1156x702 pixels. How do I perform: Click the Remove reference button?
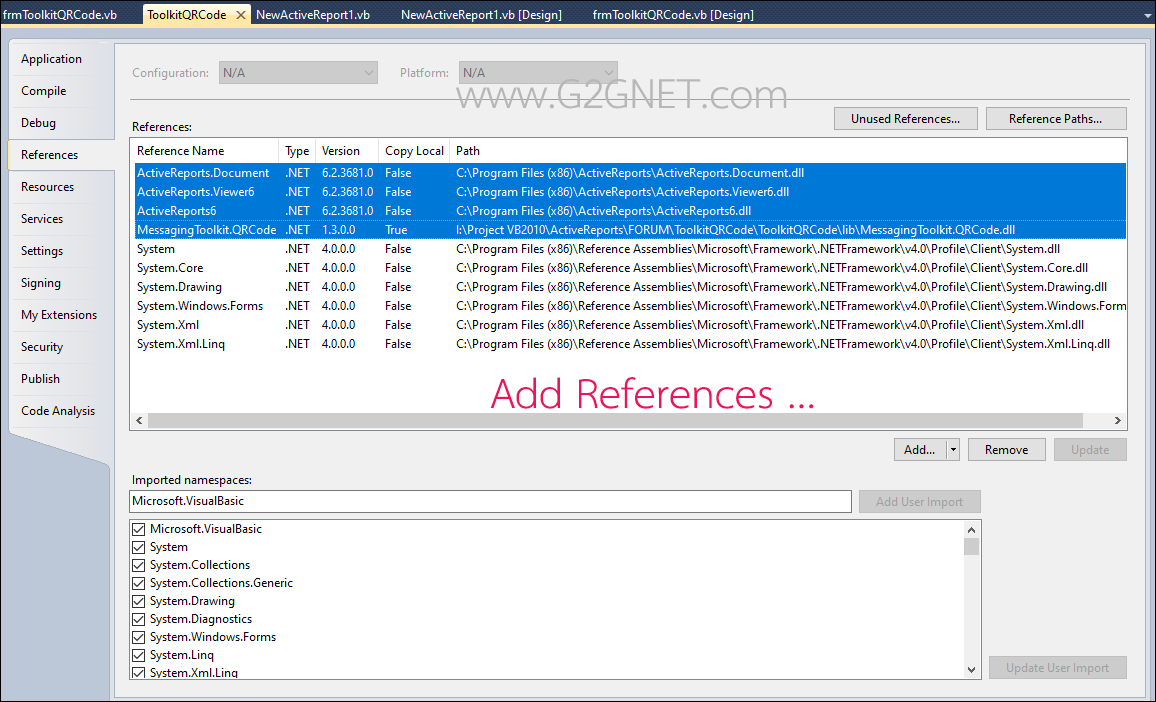1006,450
